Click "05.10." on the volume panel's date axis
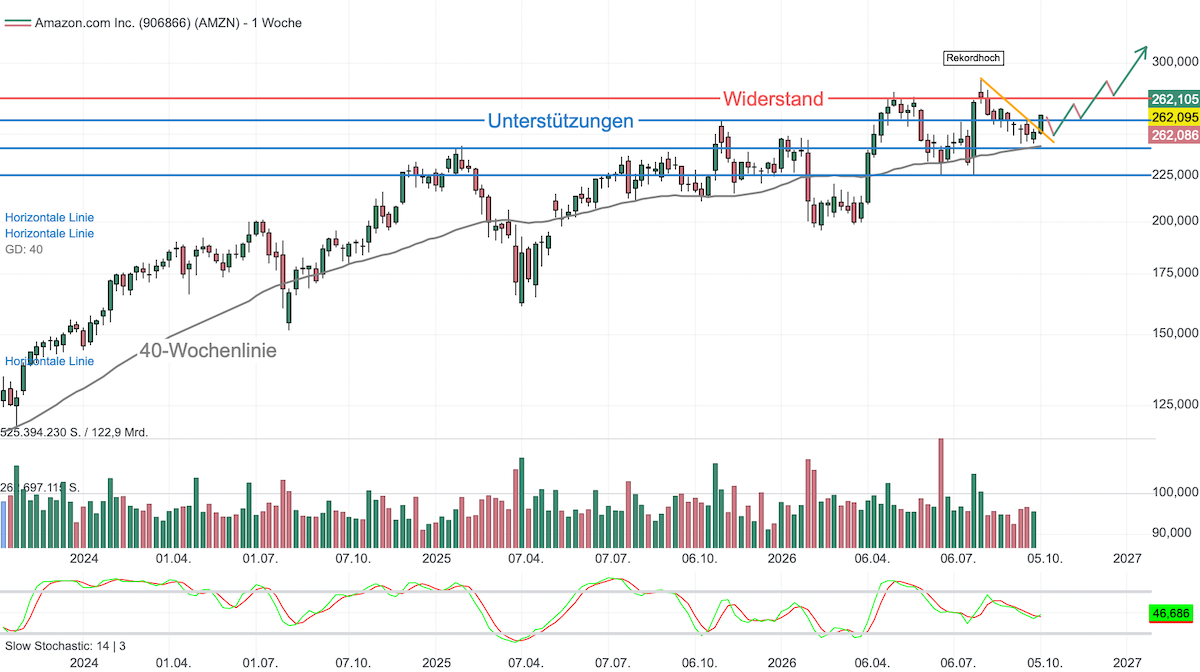Screen dimensions: 1200x672 (x=1043, y=558)
